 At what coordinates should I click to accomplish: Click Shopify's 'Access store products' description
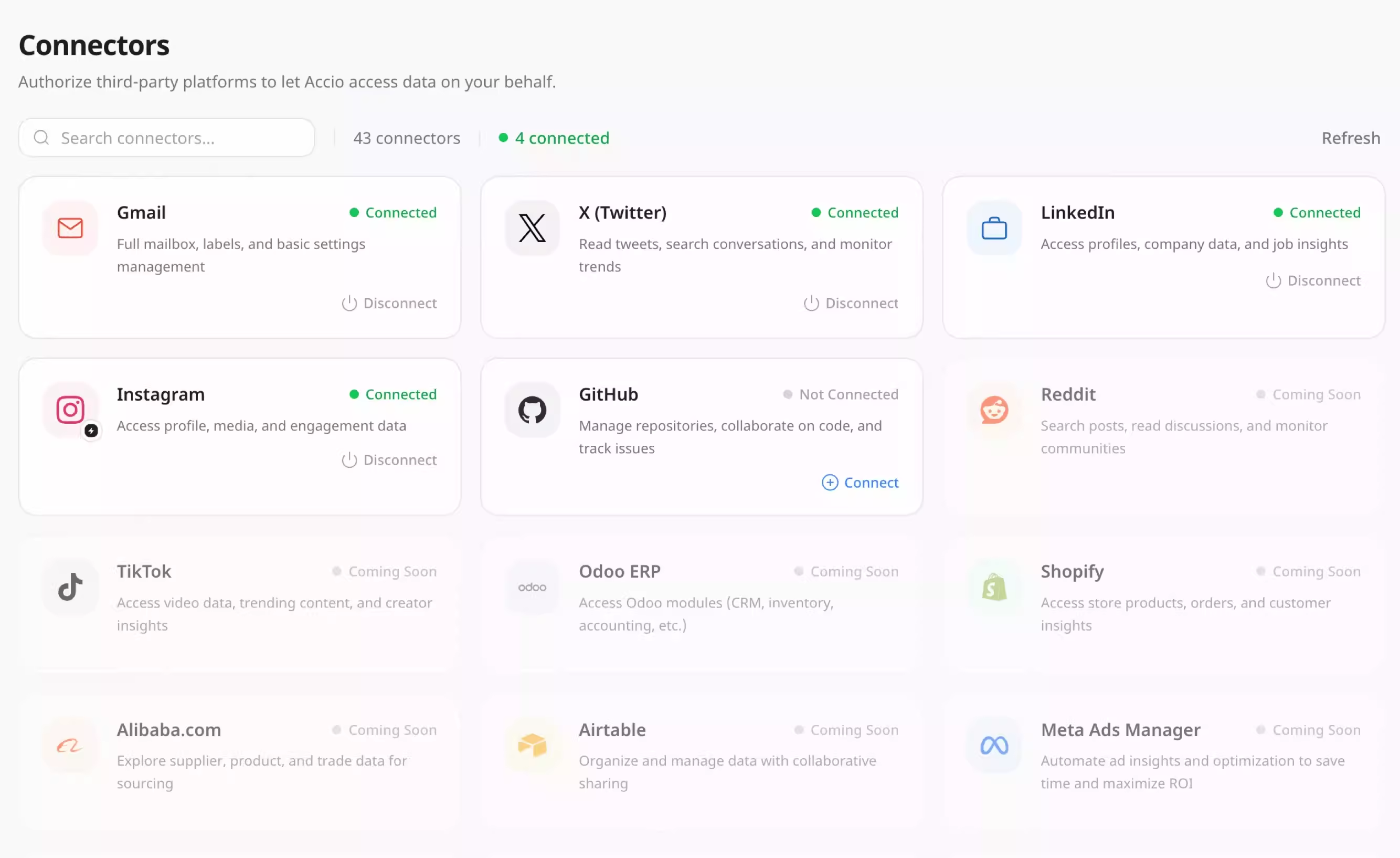point(1186,614)
